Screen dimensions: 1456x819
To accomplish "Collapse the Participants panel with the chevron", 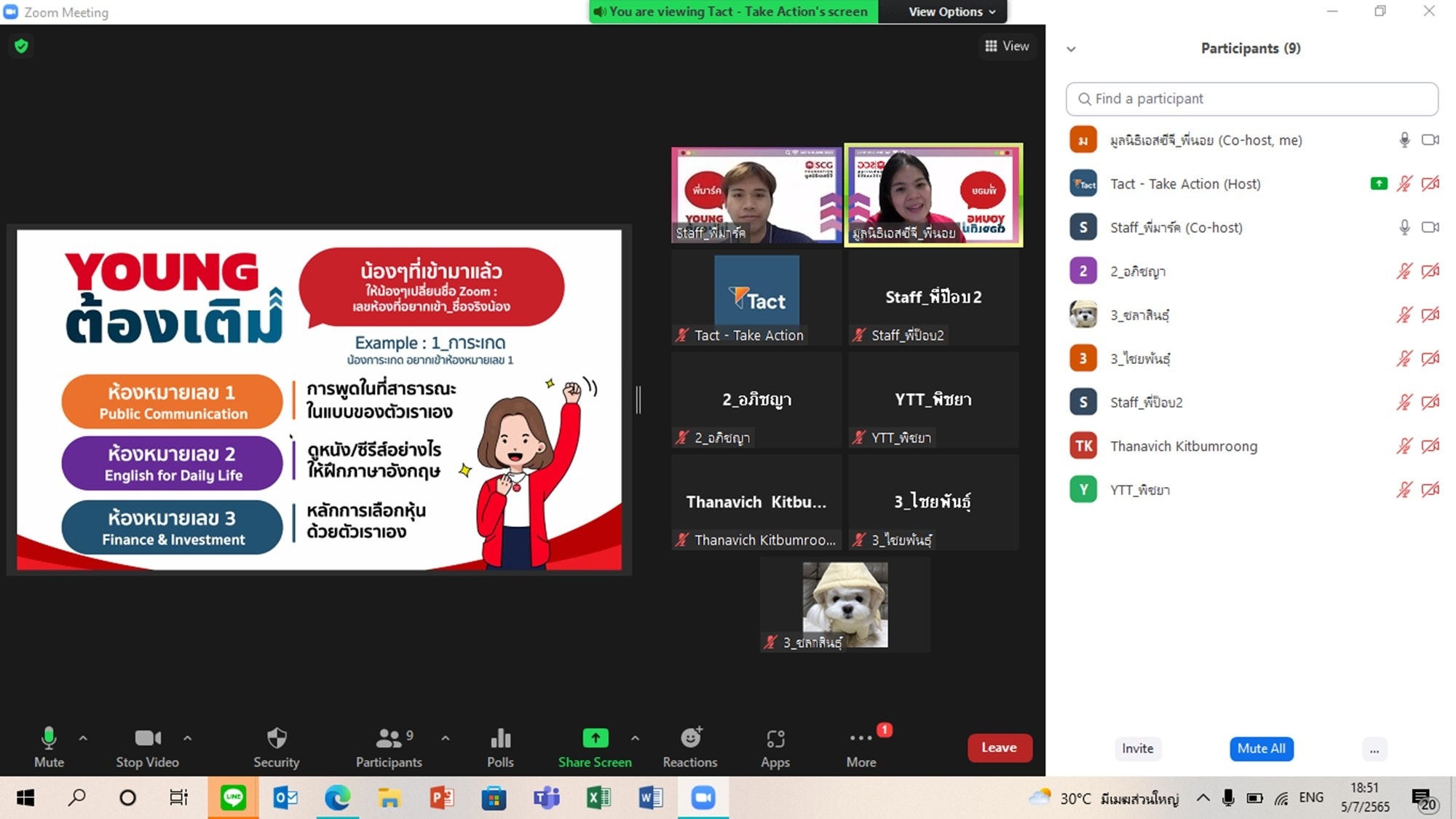I will click(1071, 50).
